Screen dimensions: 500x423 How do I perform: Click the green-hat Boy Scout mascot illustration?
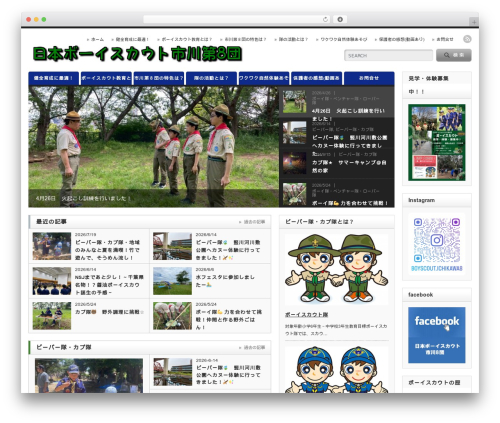336,269
